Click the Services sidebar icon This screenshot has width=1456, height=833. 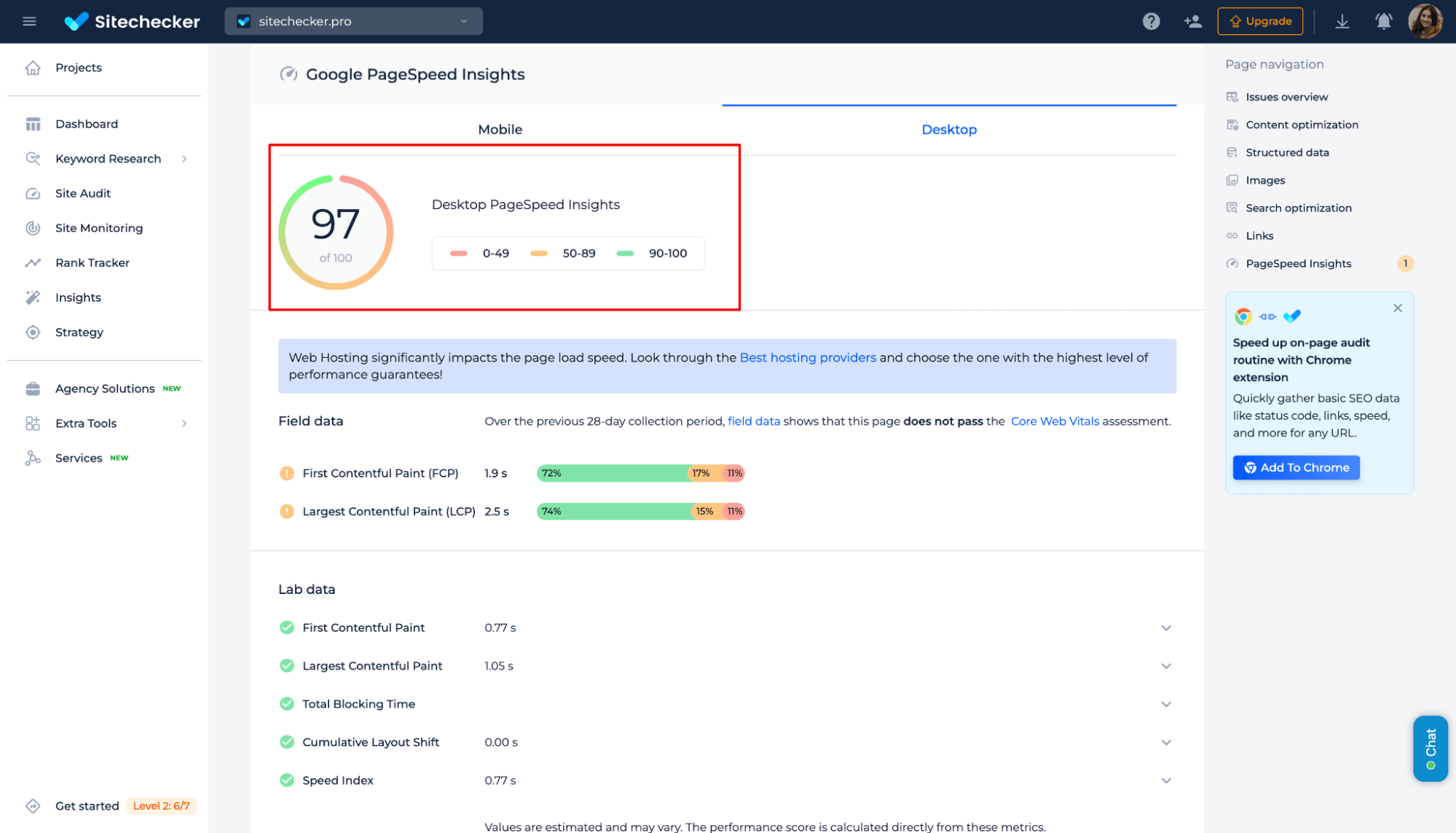pos(33,458)
